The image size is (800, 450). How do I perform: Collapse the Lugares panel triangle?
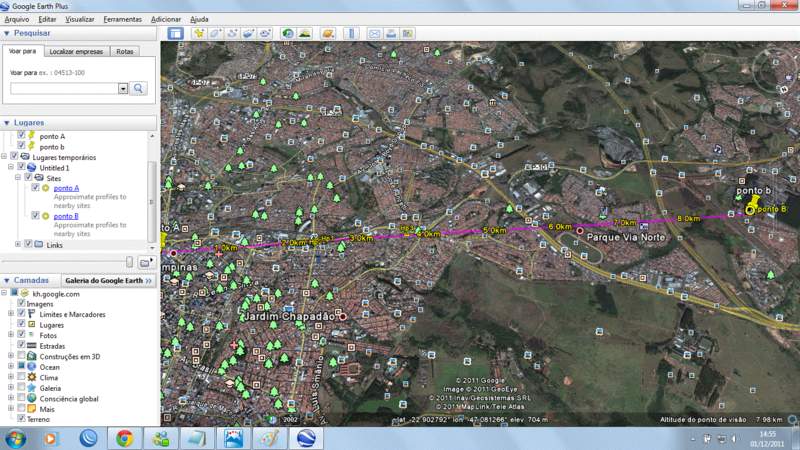pyautogui.click(x=7, y=123)
